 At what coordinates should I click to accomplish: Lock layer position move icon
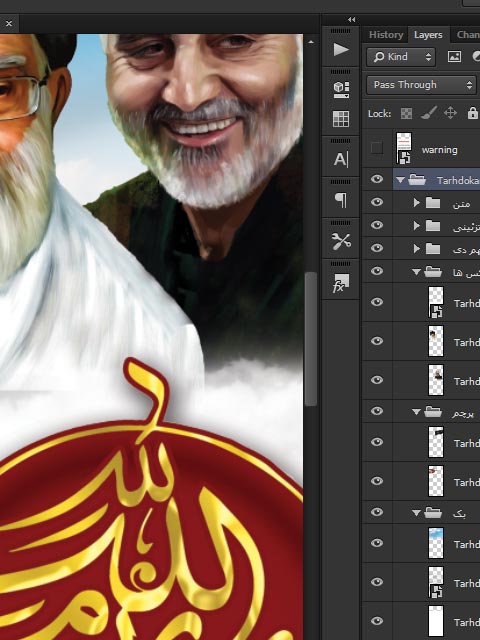point(450,113)
